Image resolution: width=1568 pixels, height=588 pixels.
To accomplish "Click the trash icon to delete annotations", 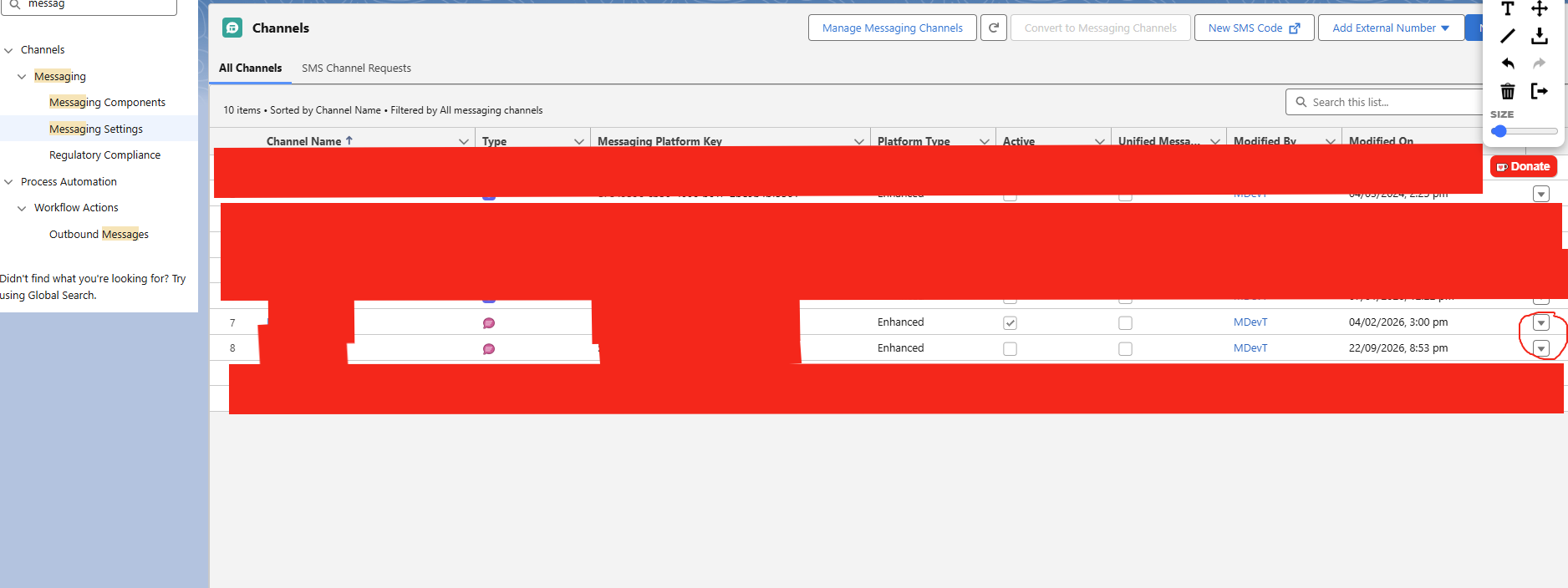I will click(1508, 91).
